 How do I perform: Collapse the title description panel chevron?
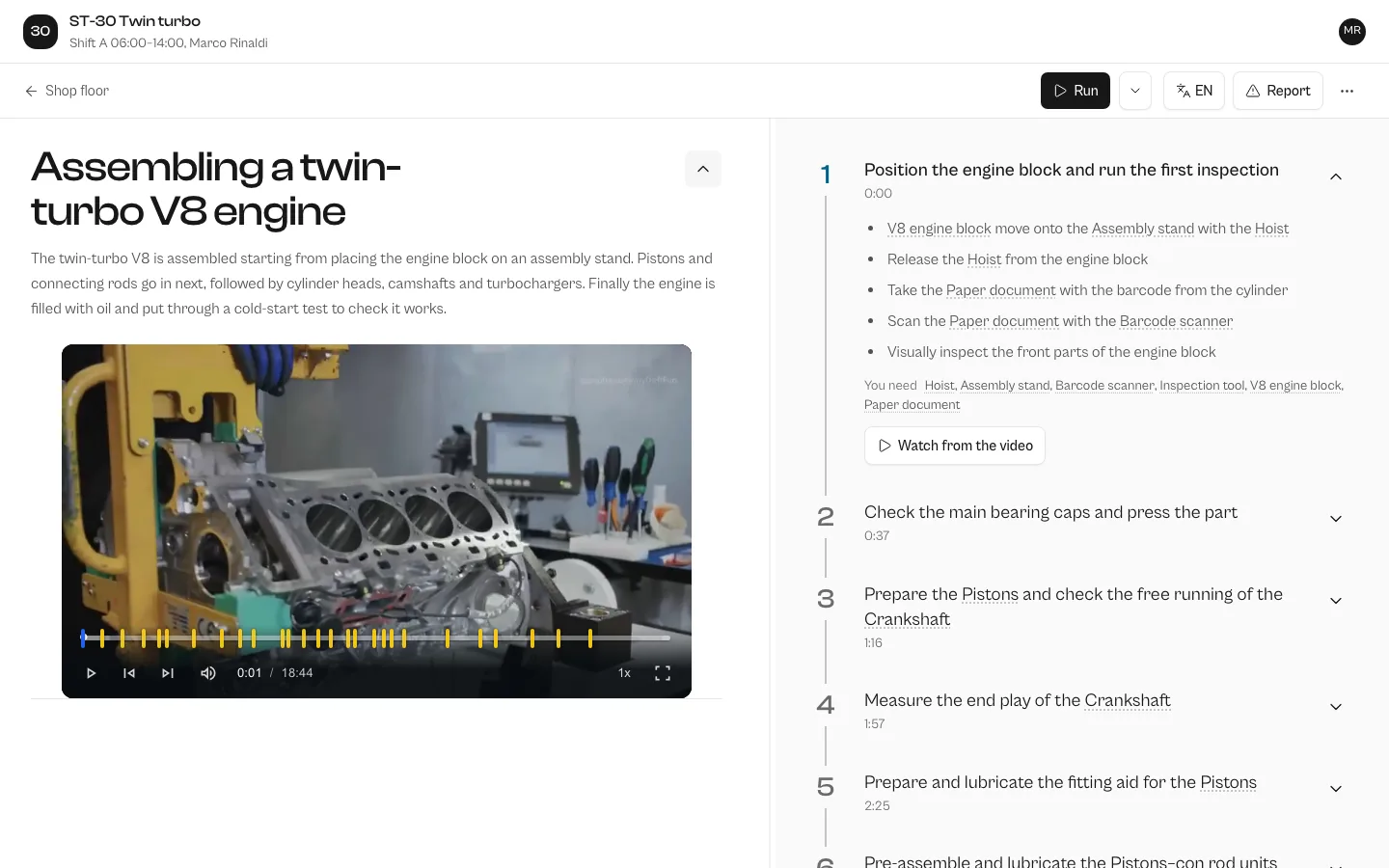tap(703, 169)
